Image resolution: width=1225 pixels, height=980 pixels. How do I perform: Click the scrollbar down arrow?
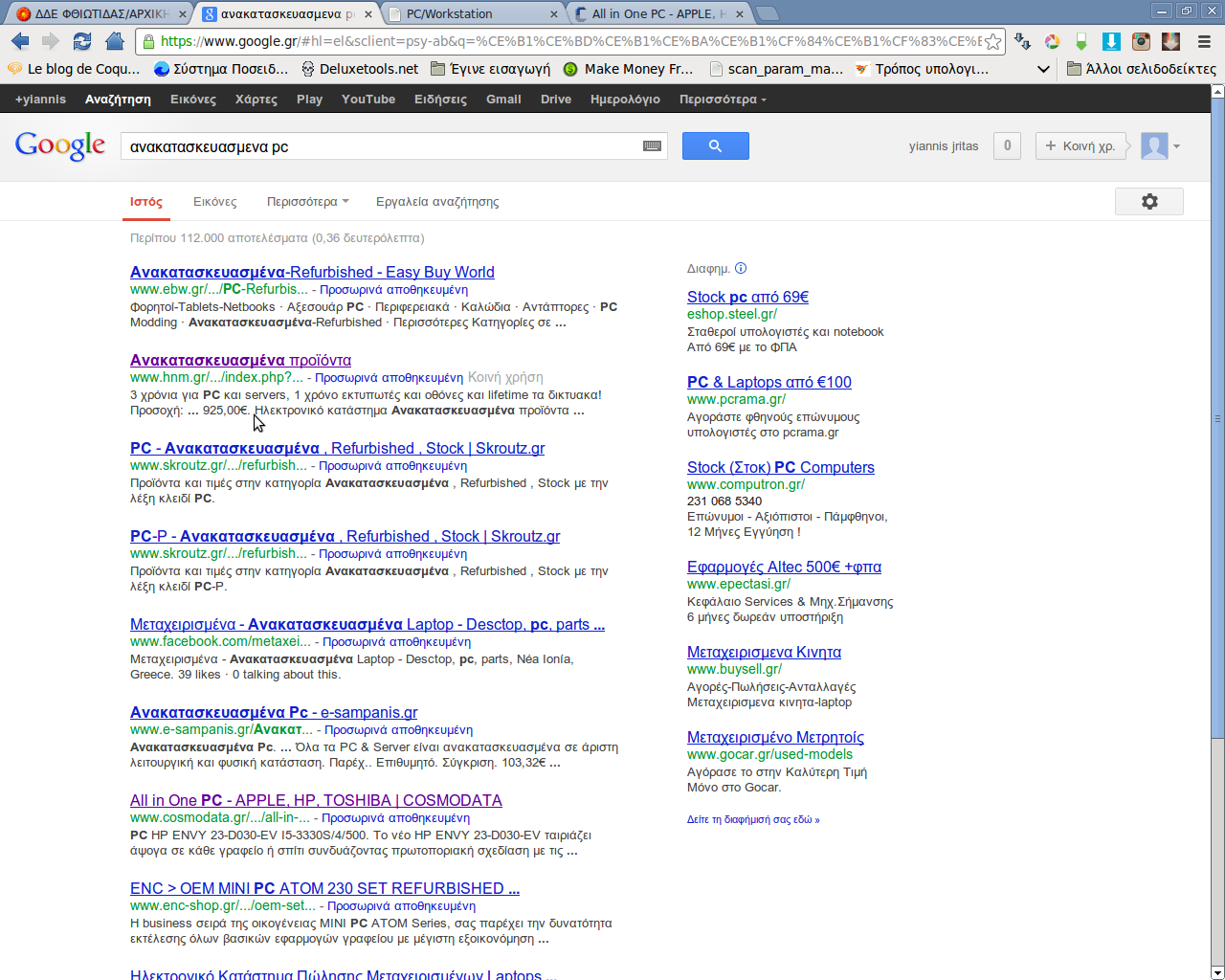[x=1217, y=972]
